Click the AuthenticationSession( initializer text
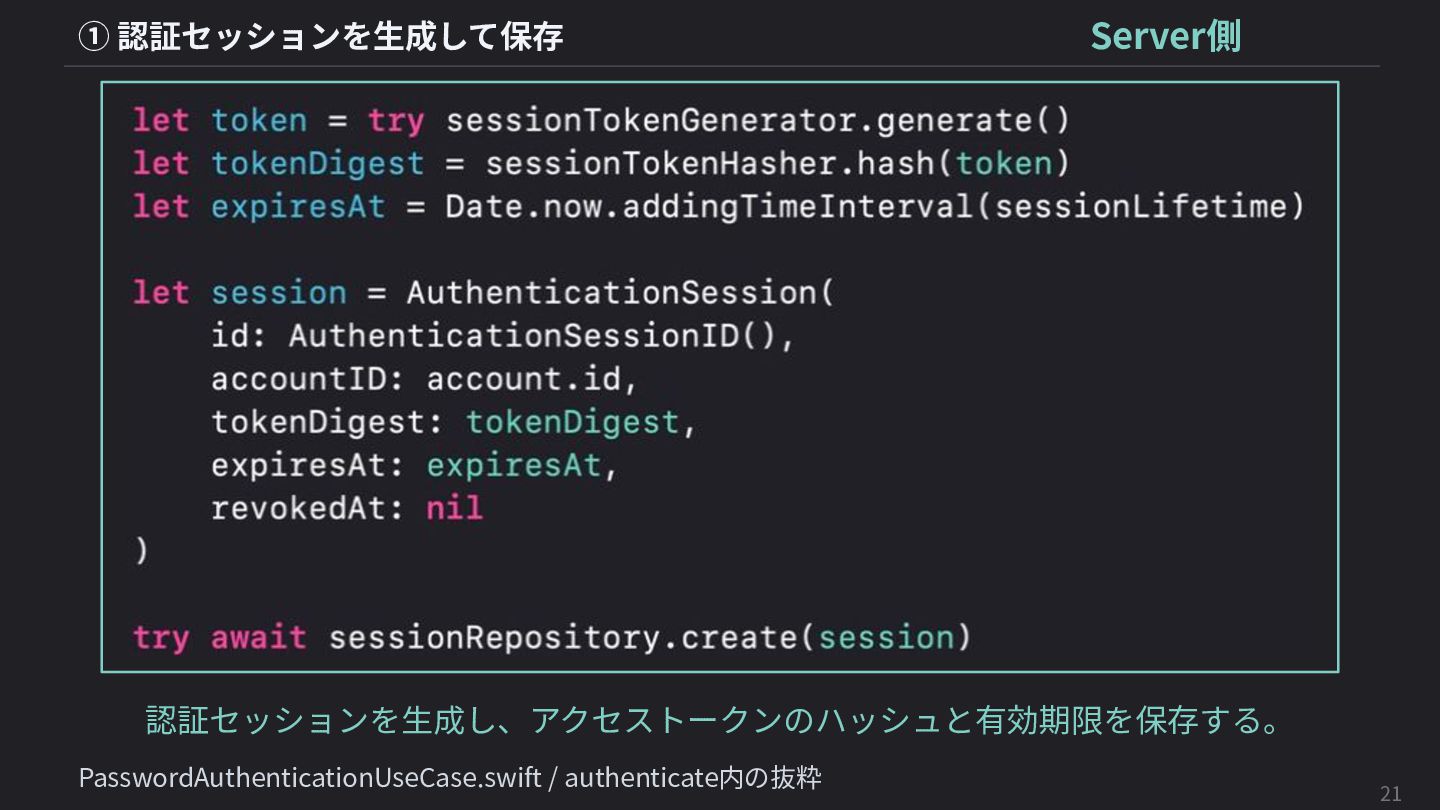 [620, 292]
